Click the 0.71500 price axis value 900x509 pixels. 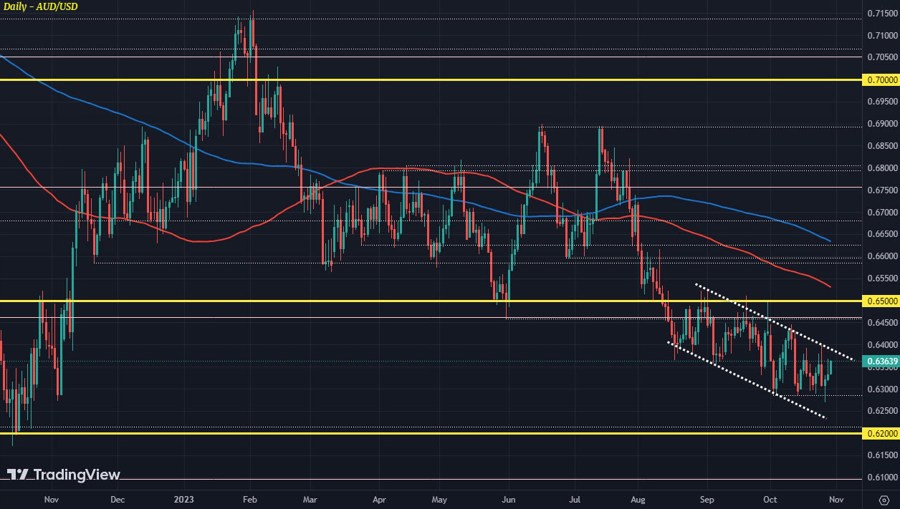pos(883,13)
